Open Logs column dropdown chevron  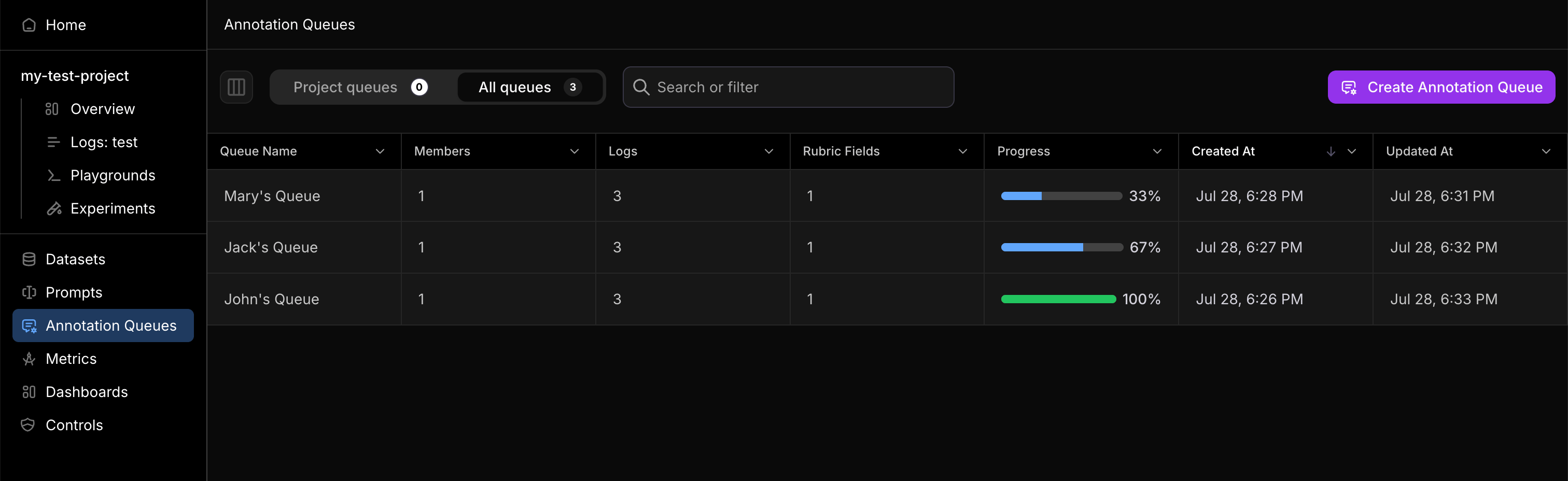769,151
